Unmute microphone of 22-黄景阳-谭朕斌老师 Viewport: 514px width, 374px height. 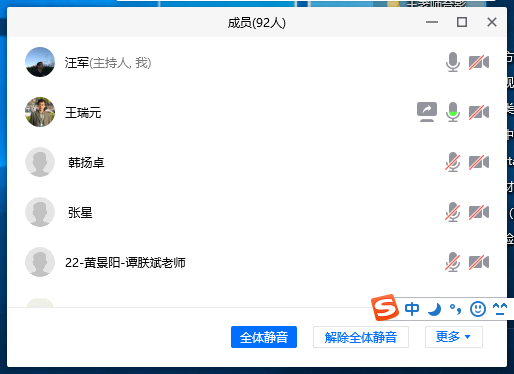coord(453,262)
